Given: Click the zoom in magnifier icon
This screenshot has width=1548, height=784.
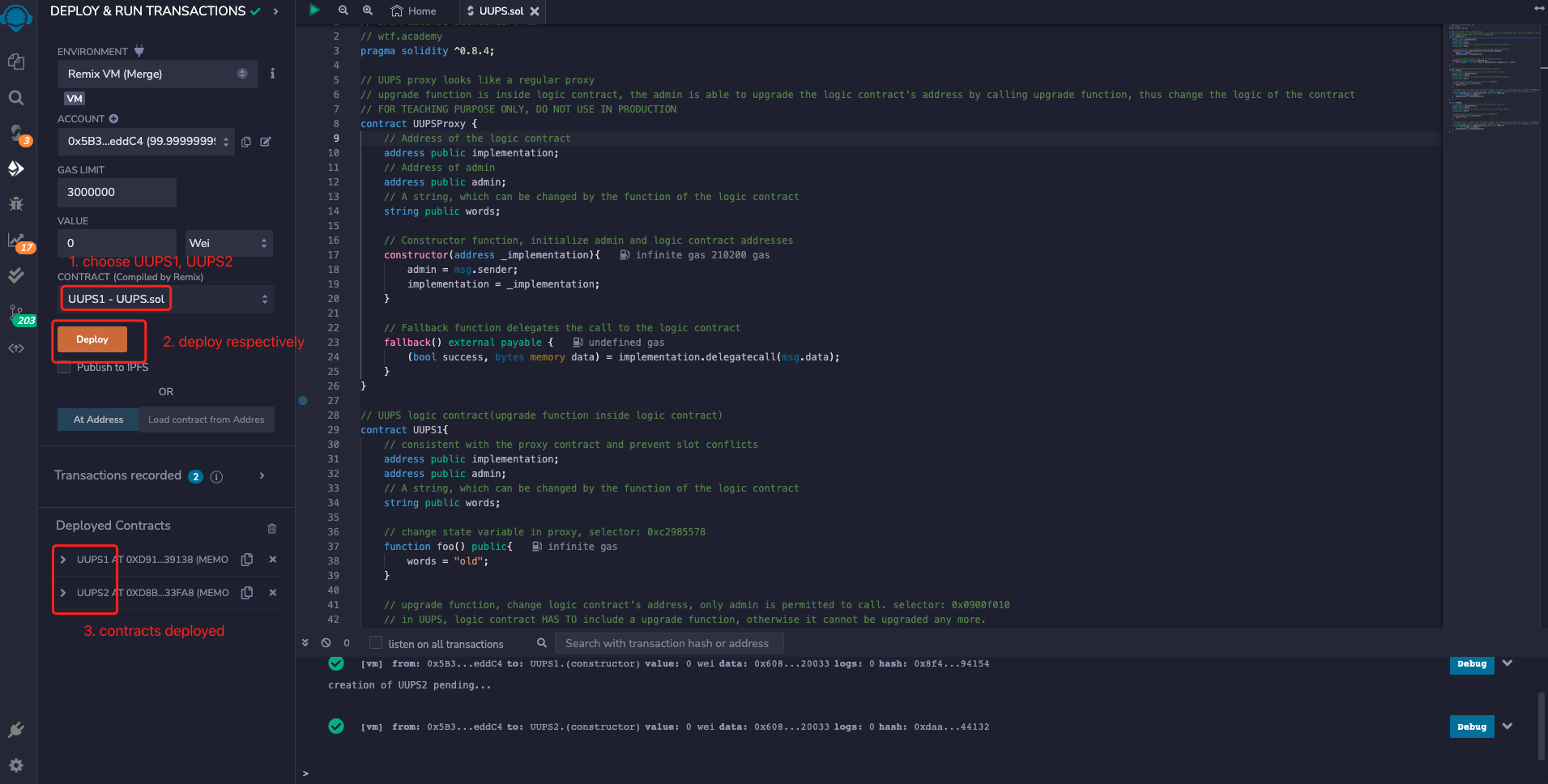Looking at the screenshot, I should coord(367,11).
